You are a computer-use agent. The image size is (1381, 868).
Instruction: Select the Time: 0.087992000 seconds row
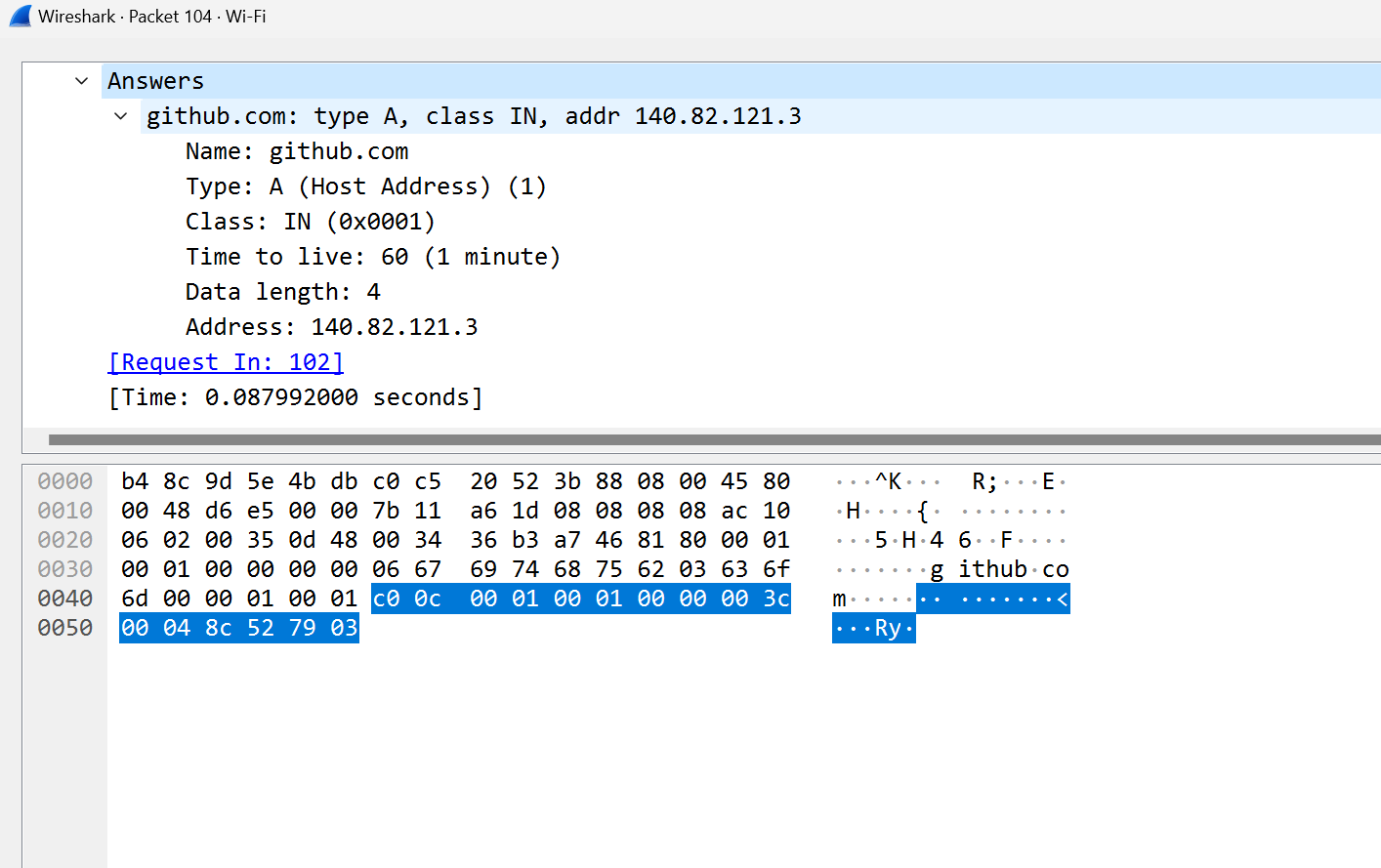pyautogui.click(x=296, y=397)
